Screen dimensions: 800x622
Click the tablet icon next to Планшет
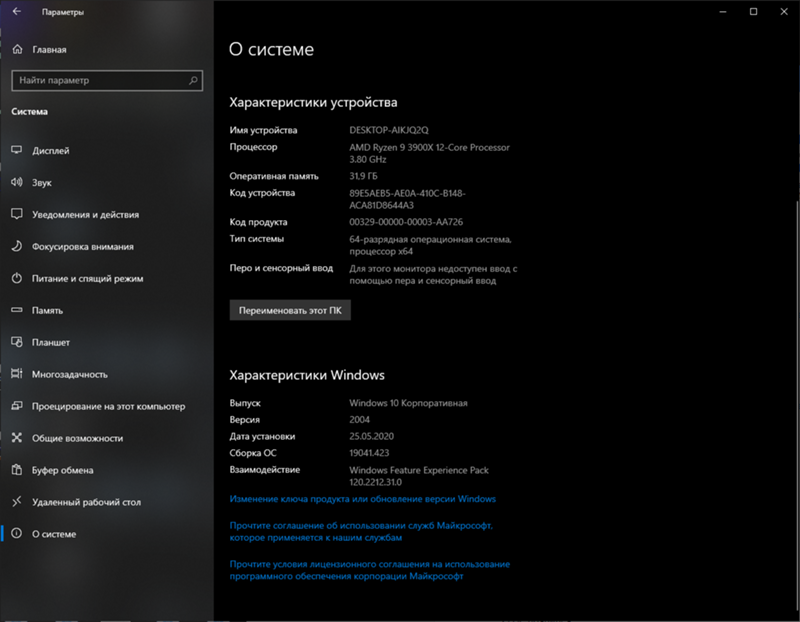coord(17,342)
